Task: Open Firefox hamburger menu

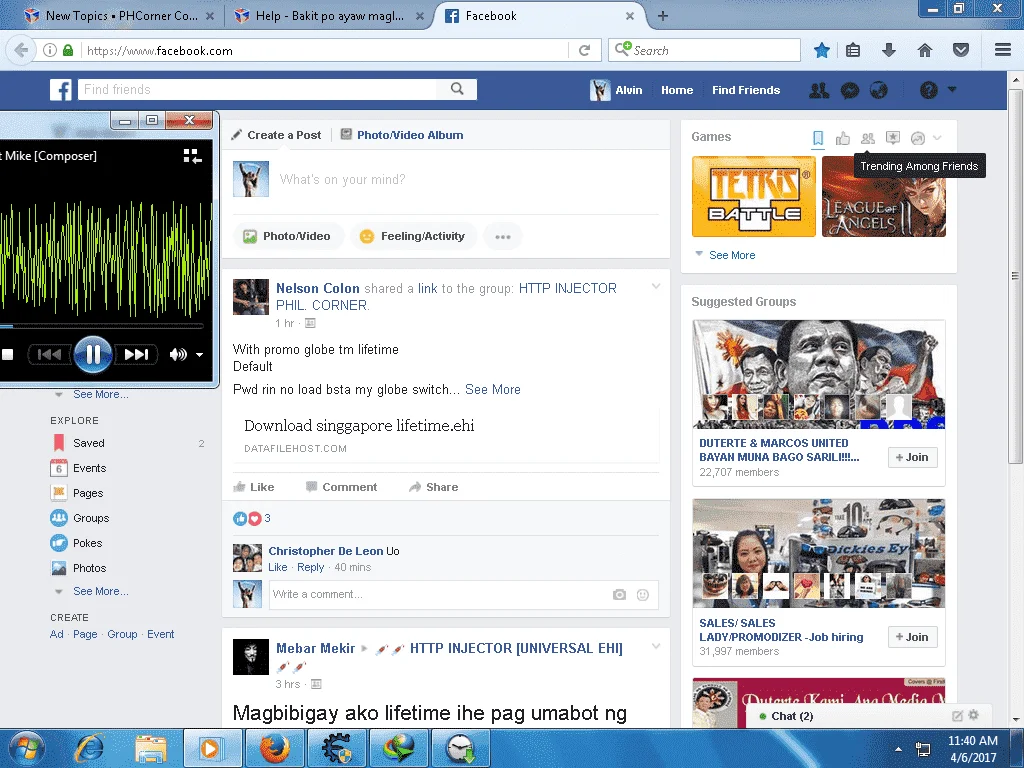Action: 1003,50
